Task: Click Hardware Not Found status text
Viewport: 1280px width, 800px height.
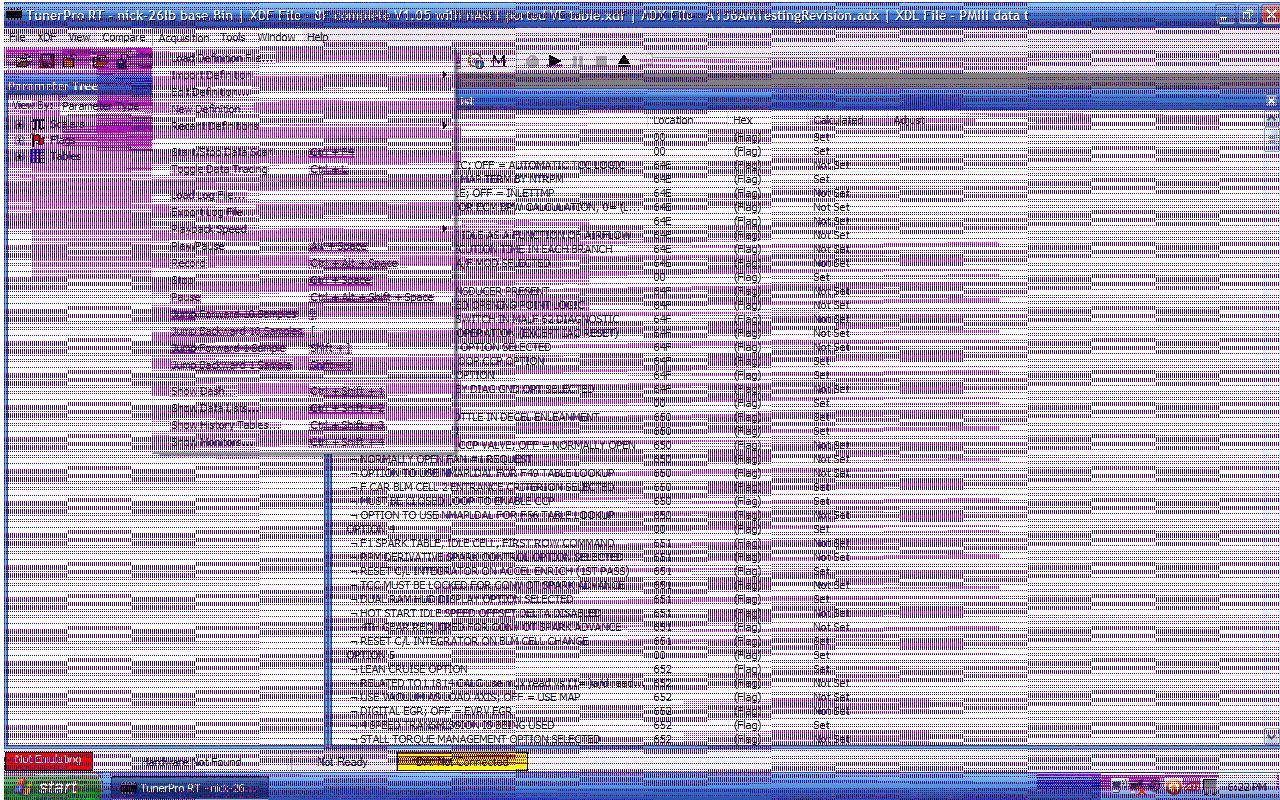Action: (193, 761)
